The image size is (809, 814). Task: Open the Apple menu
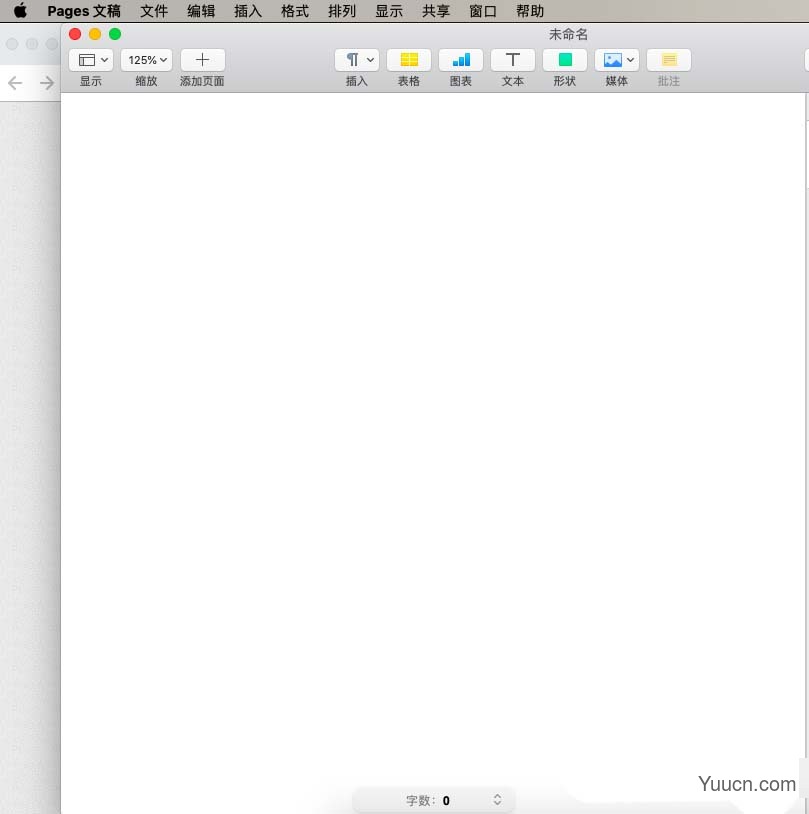click(20, 10)
